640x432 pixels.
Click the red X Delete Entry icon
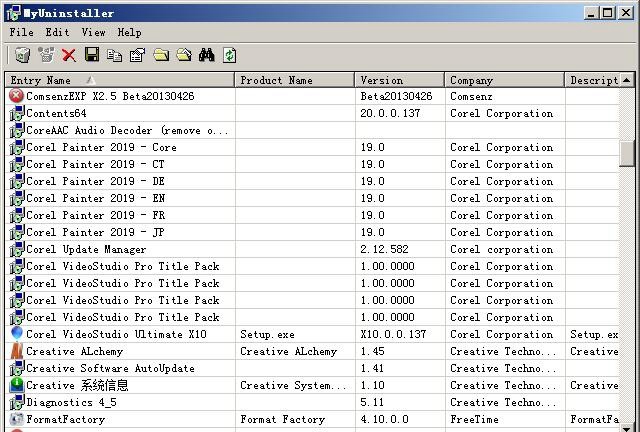[x=69, y=55]
